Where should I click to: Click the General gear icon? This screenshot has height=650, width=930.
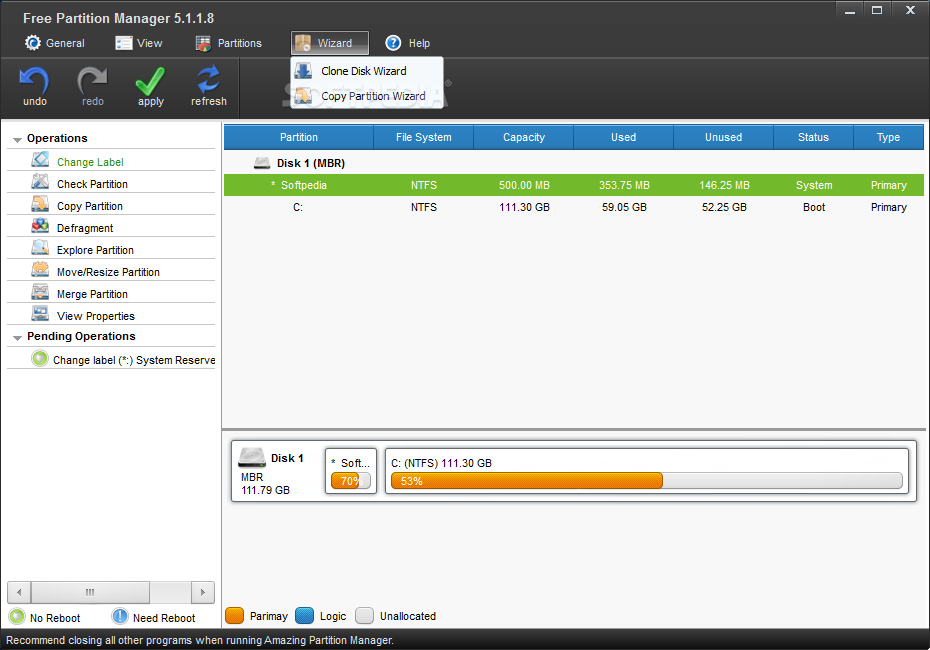[33, 43]
